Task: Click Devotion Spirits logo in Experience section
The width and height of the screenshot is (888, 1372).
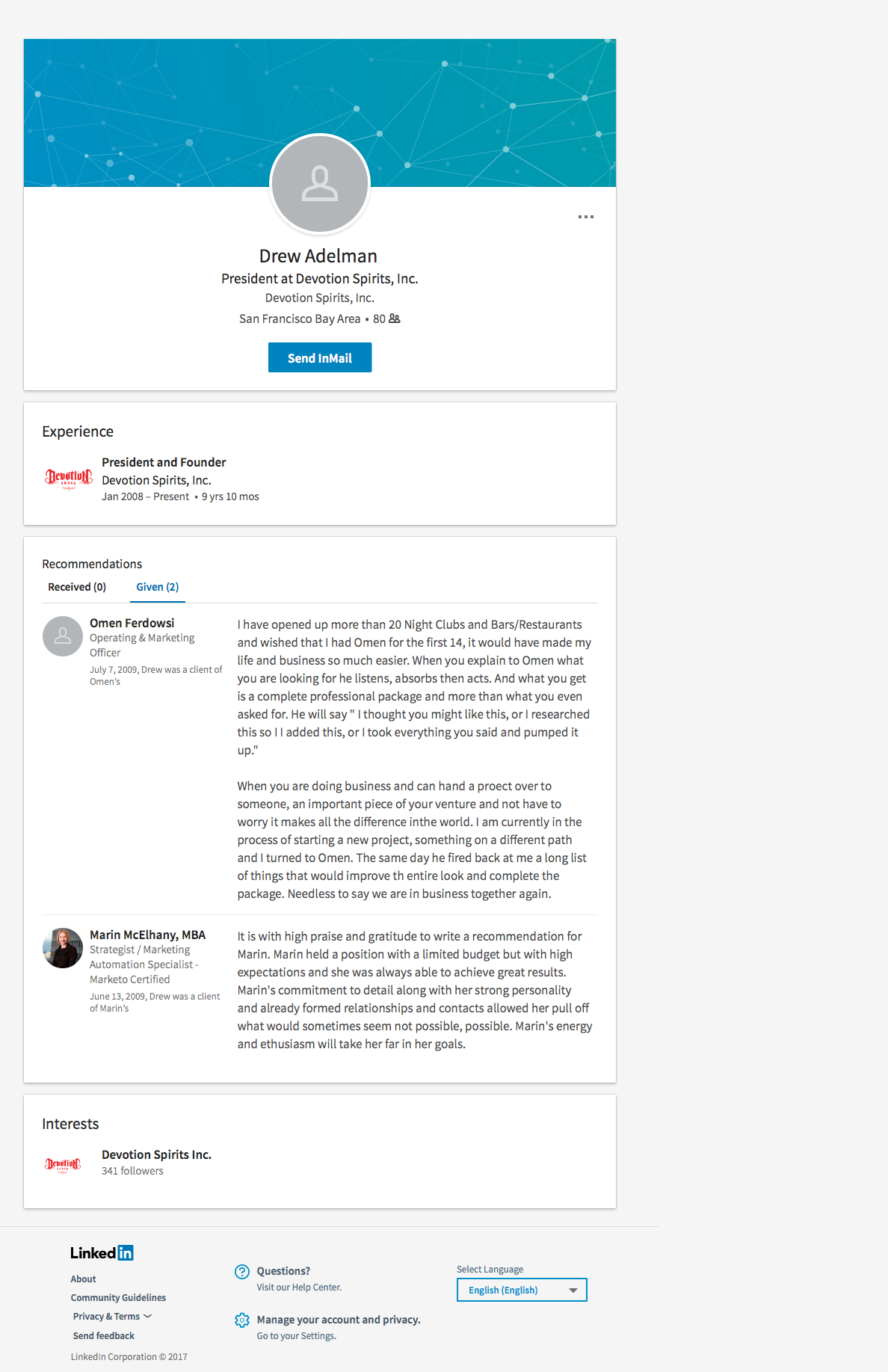Action: (x=69, y=479)
